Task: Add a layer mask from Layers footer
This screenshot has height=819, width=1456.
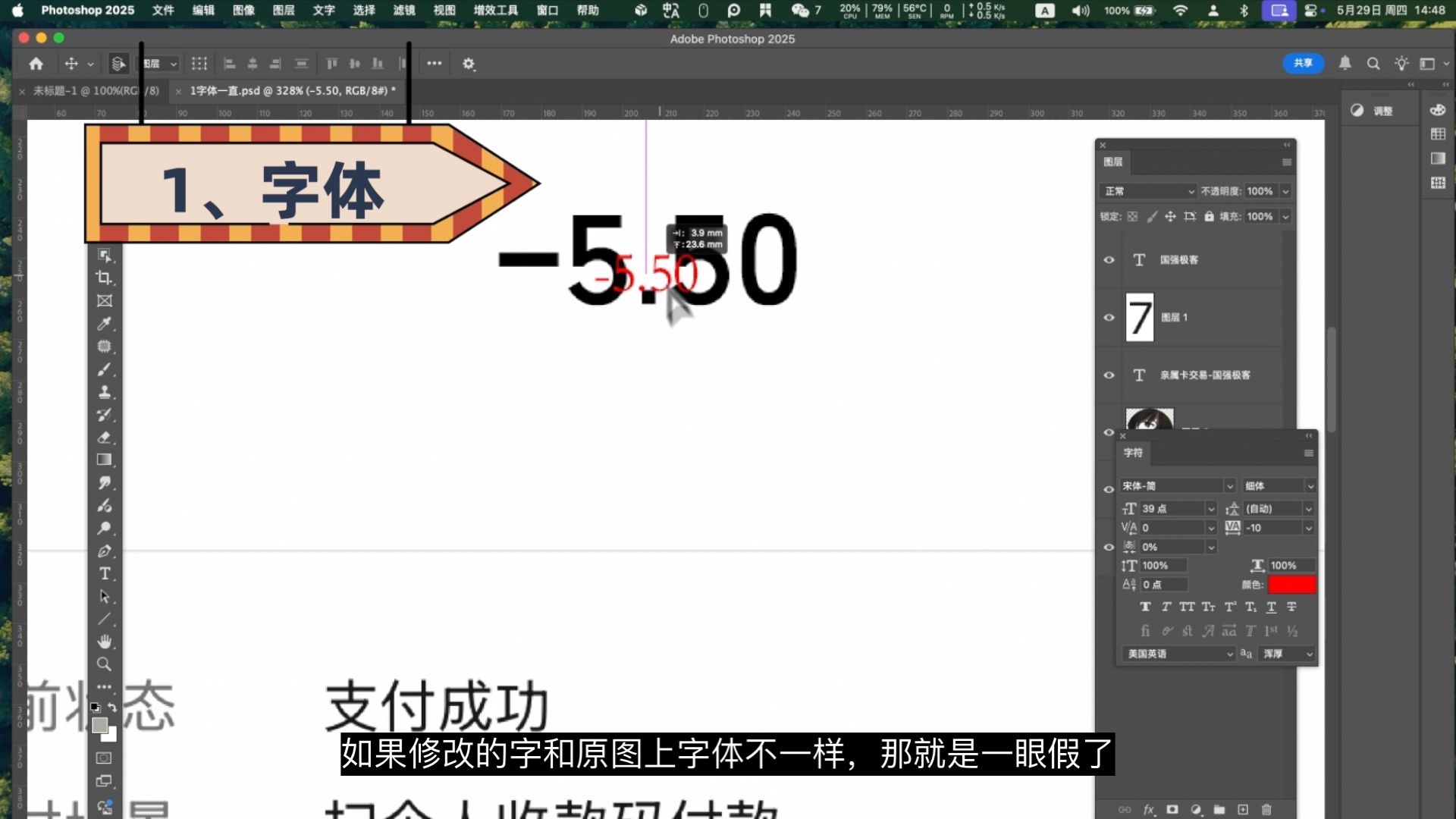Action: pyautogui.click(x=1172, y=809)
